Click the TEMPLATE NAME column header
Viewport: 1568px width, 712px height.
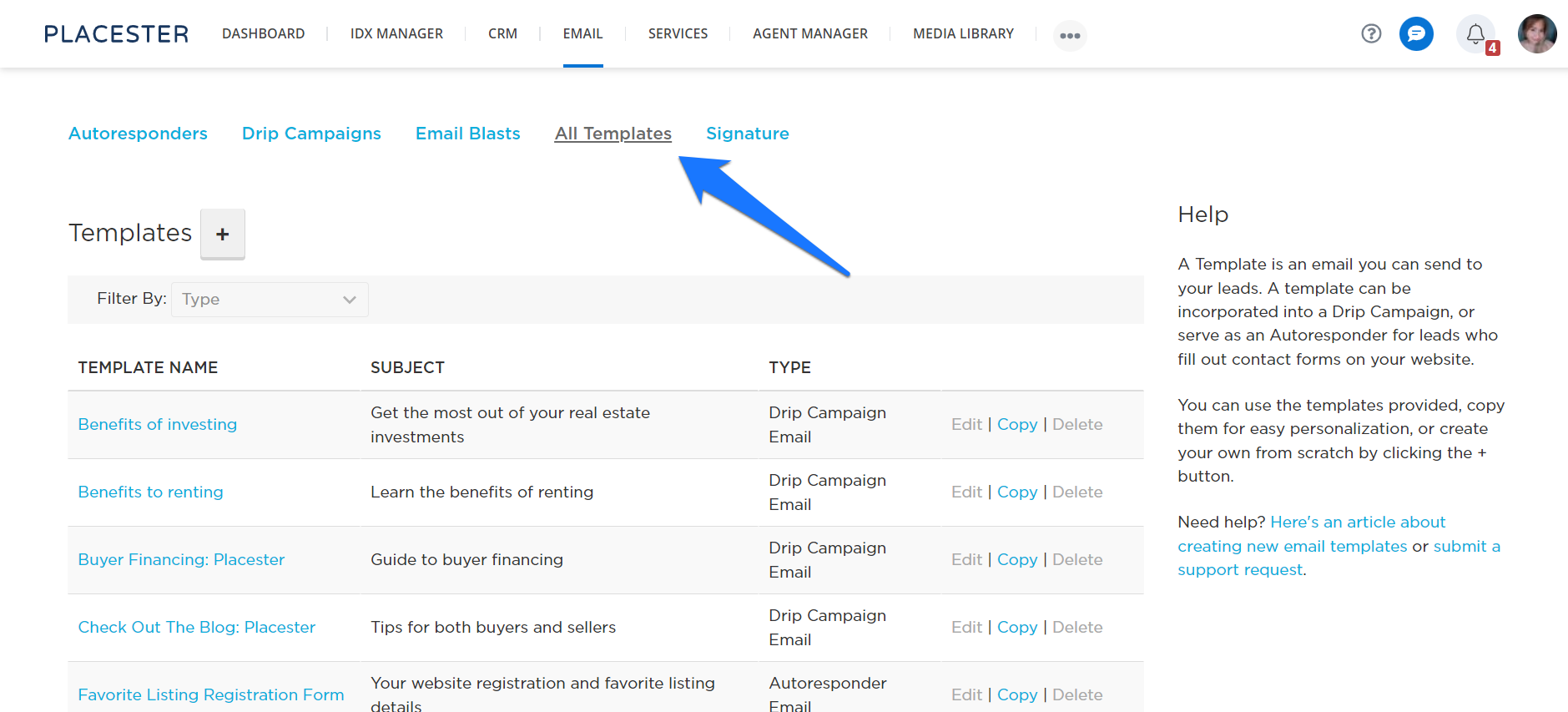click(148, 367)
